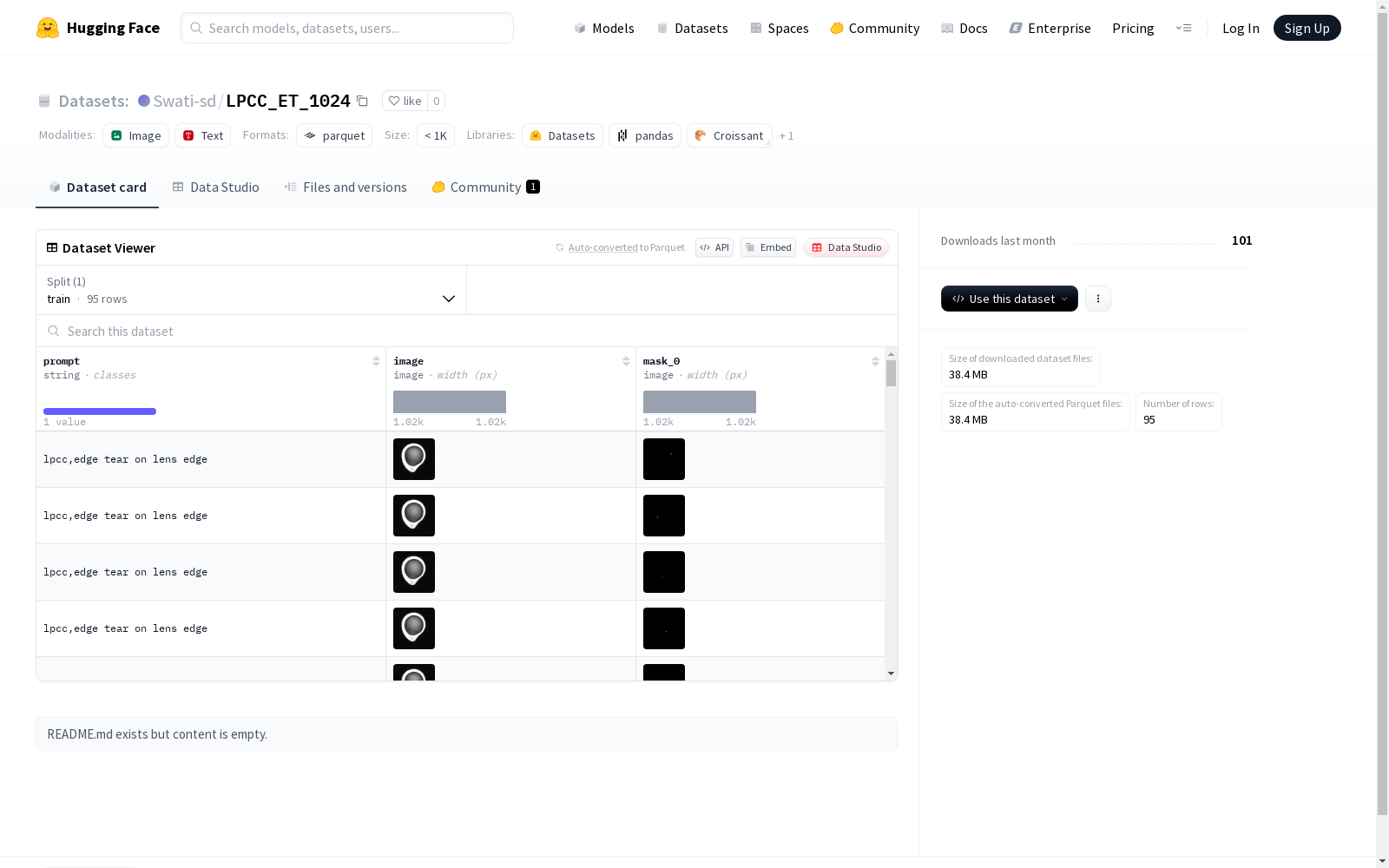1389x868 pixels.
Task: Click the Auto-converted link
Action: pos(602,247)
